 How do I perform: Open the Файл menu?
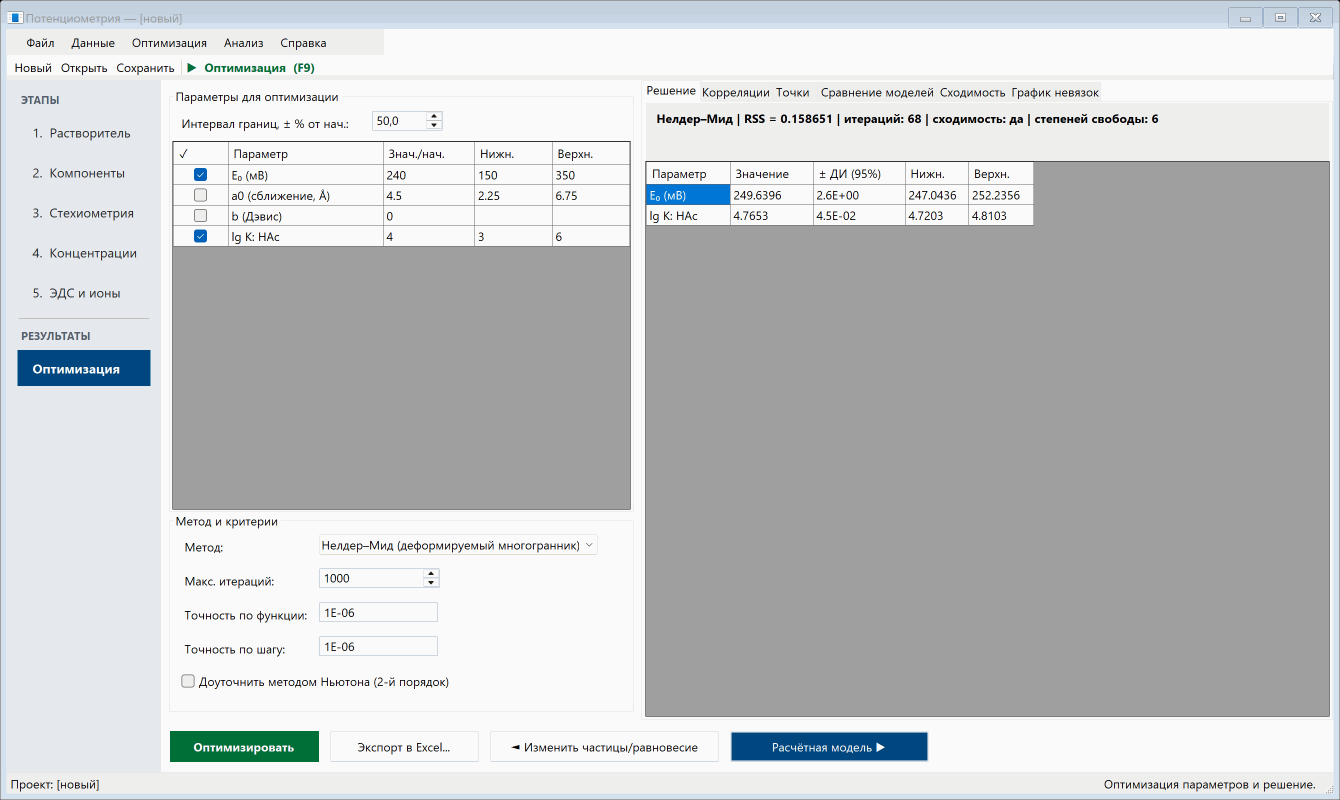click(x=40, y=43)
